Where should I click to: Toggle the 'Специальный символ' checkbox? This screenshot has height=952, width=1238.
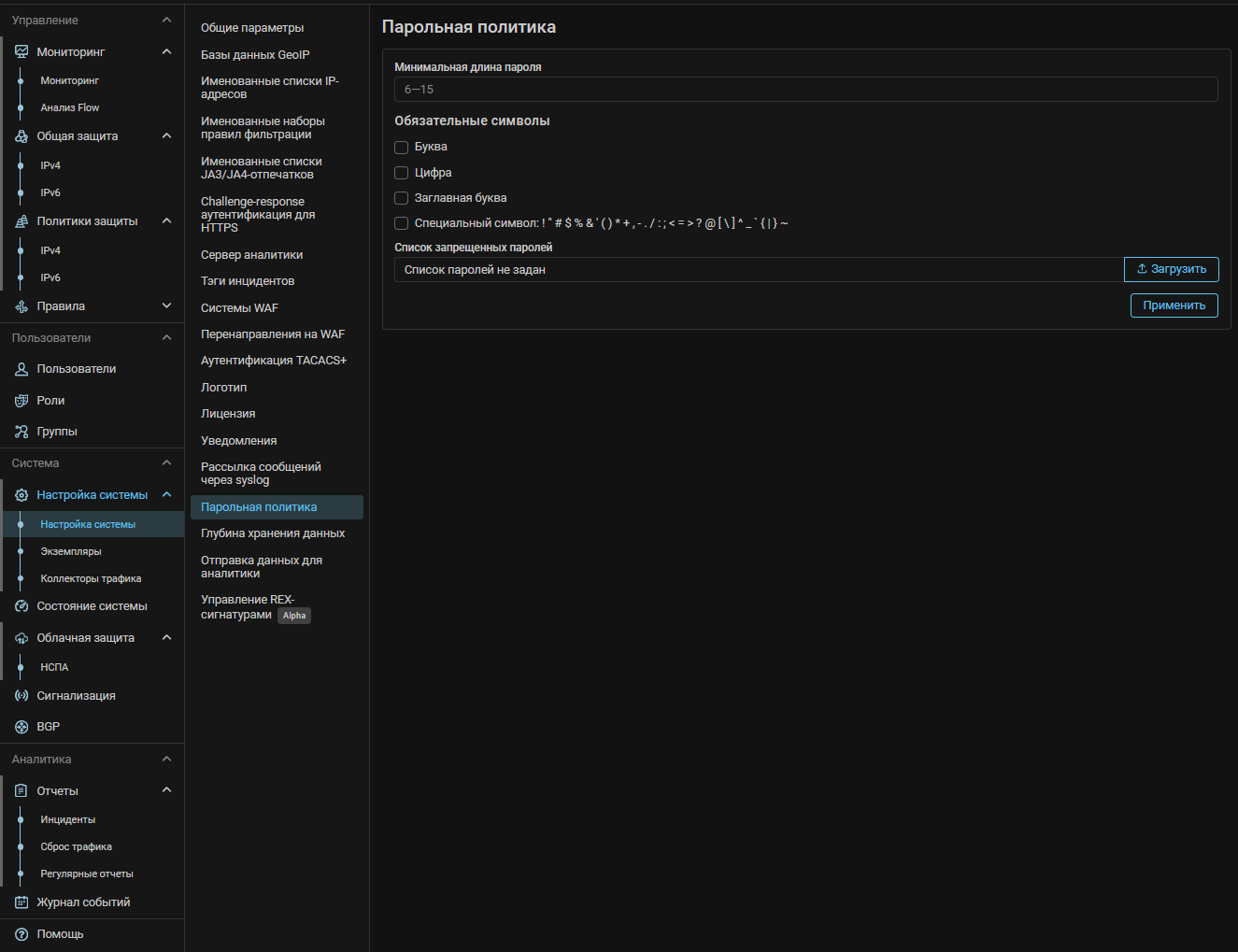coord(402,223)
